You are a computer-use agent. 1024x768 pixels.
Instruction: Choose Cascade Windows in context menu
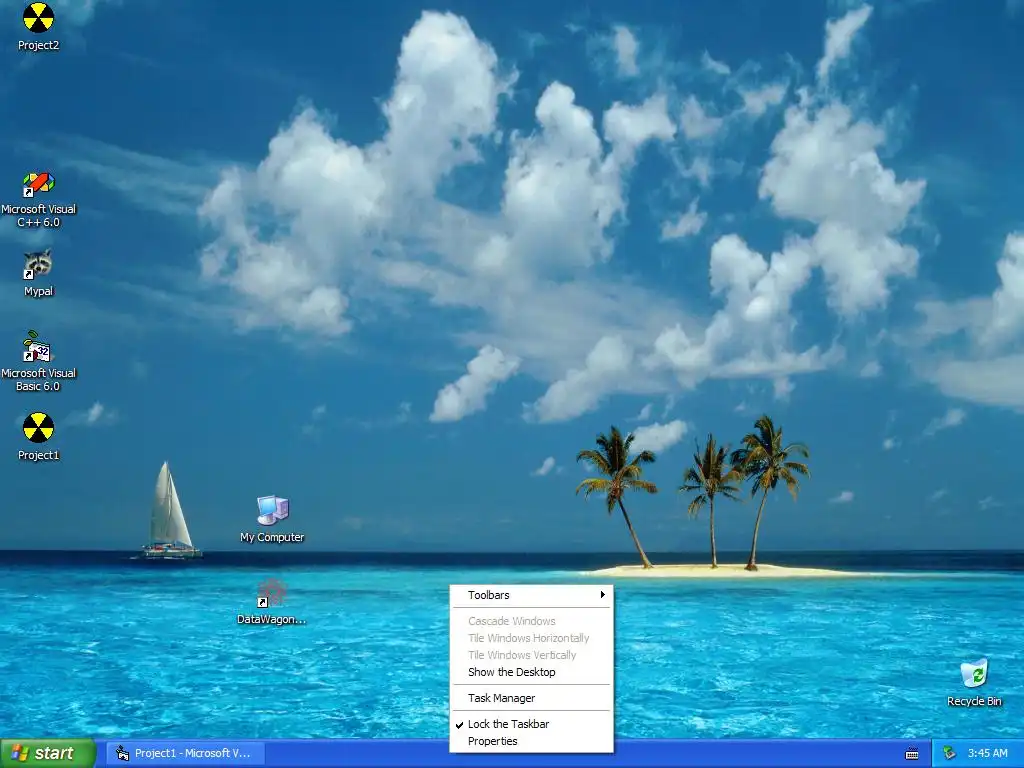pyautogui.click(x=532, y=621)
